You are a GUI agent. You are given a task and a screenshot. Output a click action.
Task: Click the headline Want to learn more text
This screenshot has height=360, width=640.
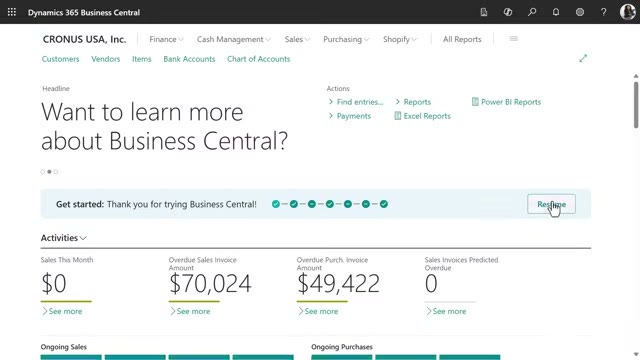pos(164,126)
